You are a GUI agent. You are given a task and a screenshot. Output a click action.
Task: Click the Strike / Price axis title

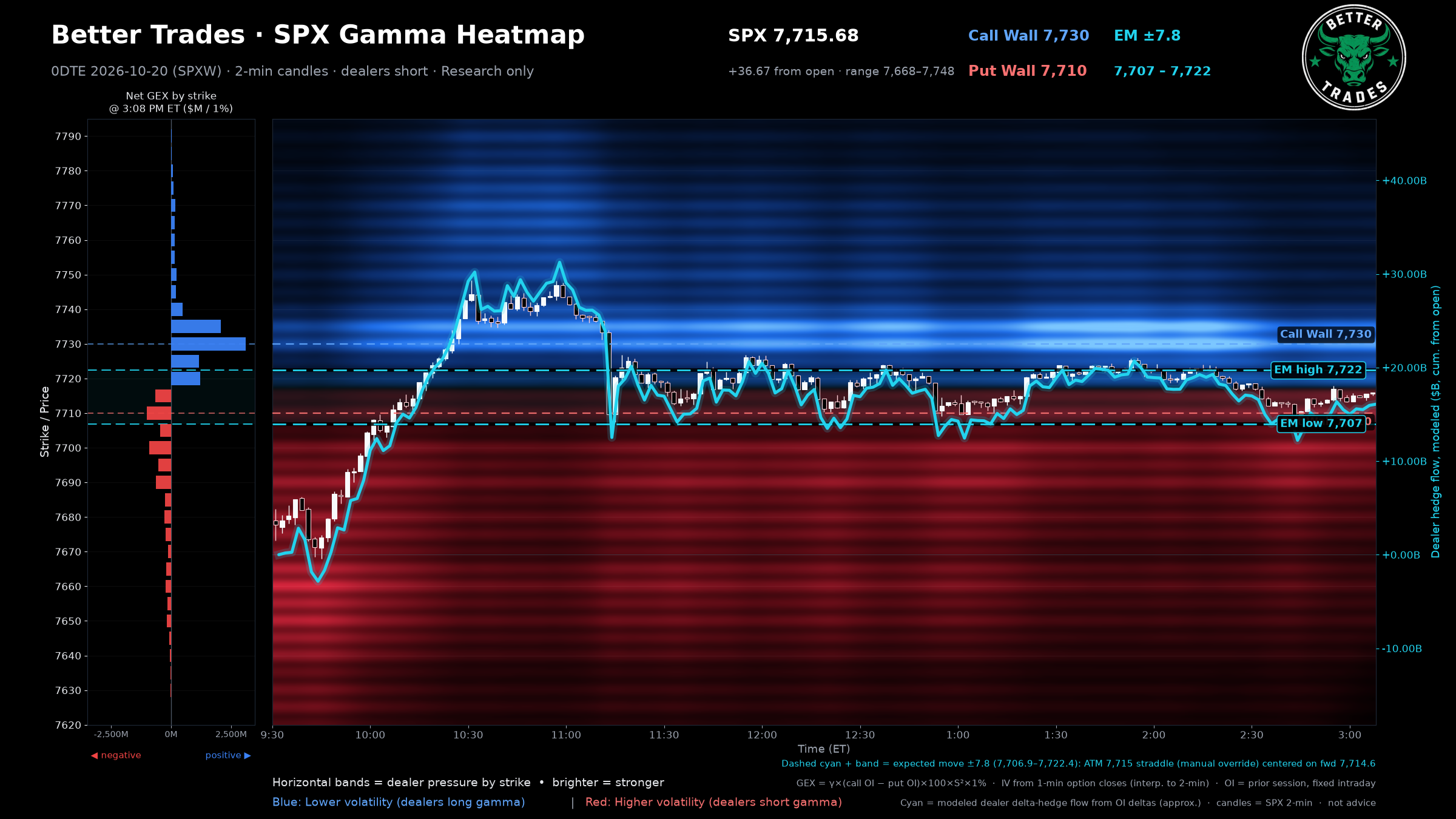45,422
